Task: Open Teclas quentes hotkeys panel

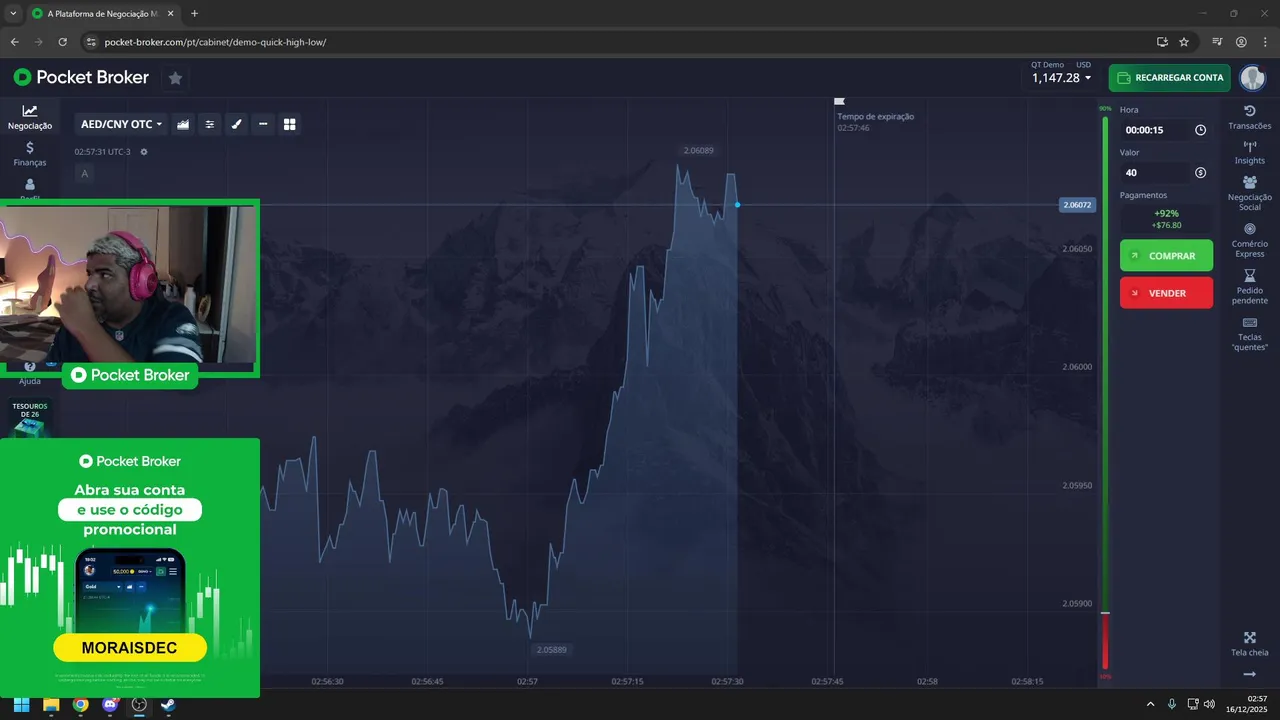Action: point(1249,334)
